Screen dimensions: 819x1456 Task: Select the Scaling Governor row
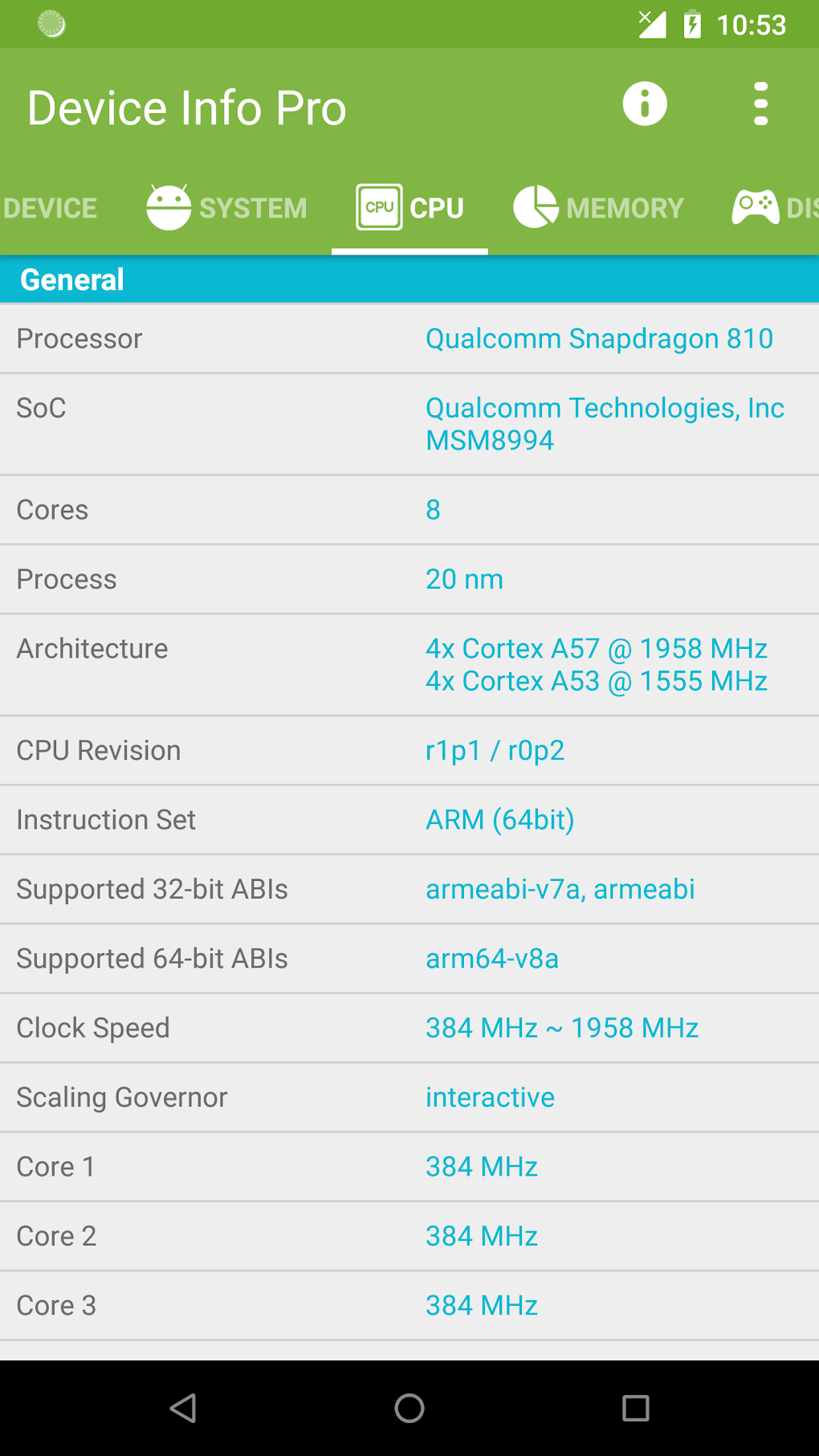[409, 1098]
